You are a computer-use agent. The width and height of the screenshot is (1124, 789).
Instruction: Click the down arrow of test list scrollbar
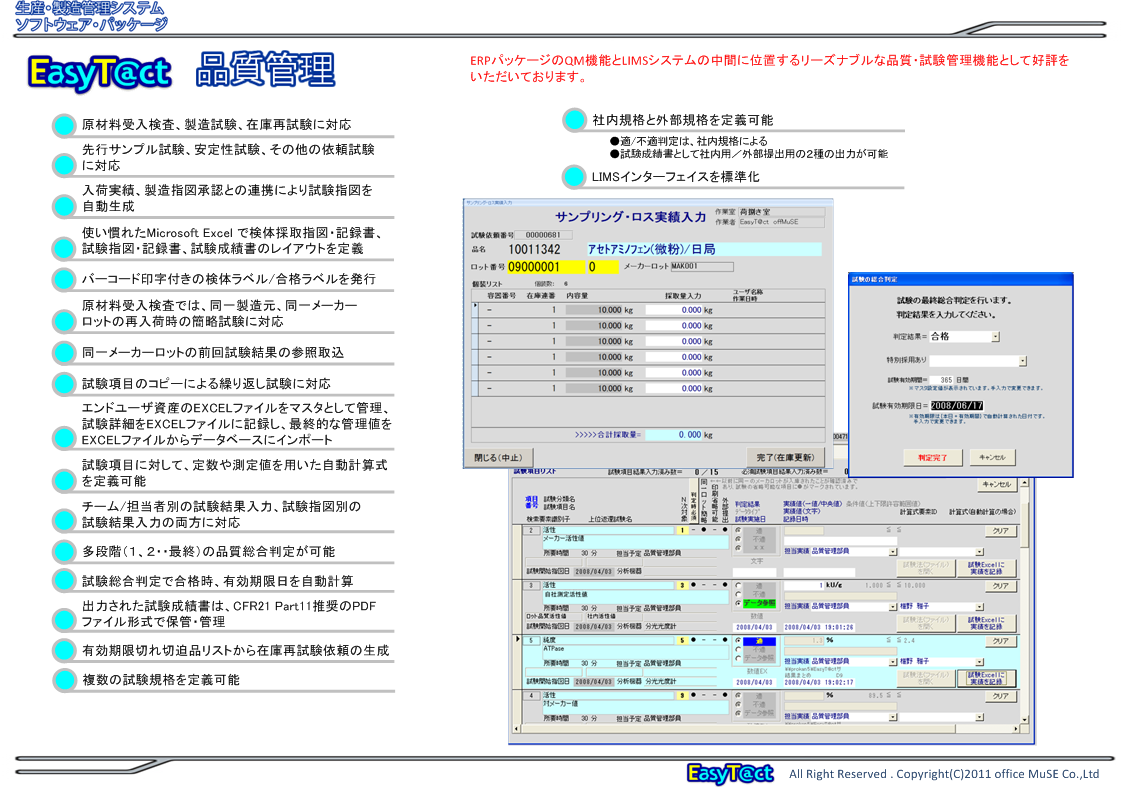(1024, 719)
